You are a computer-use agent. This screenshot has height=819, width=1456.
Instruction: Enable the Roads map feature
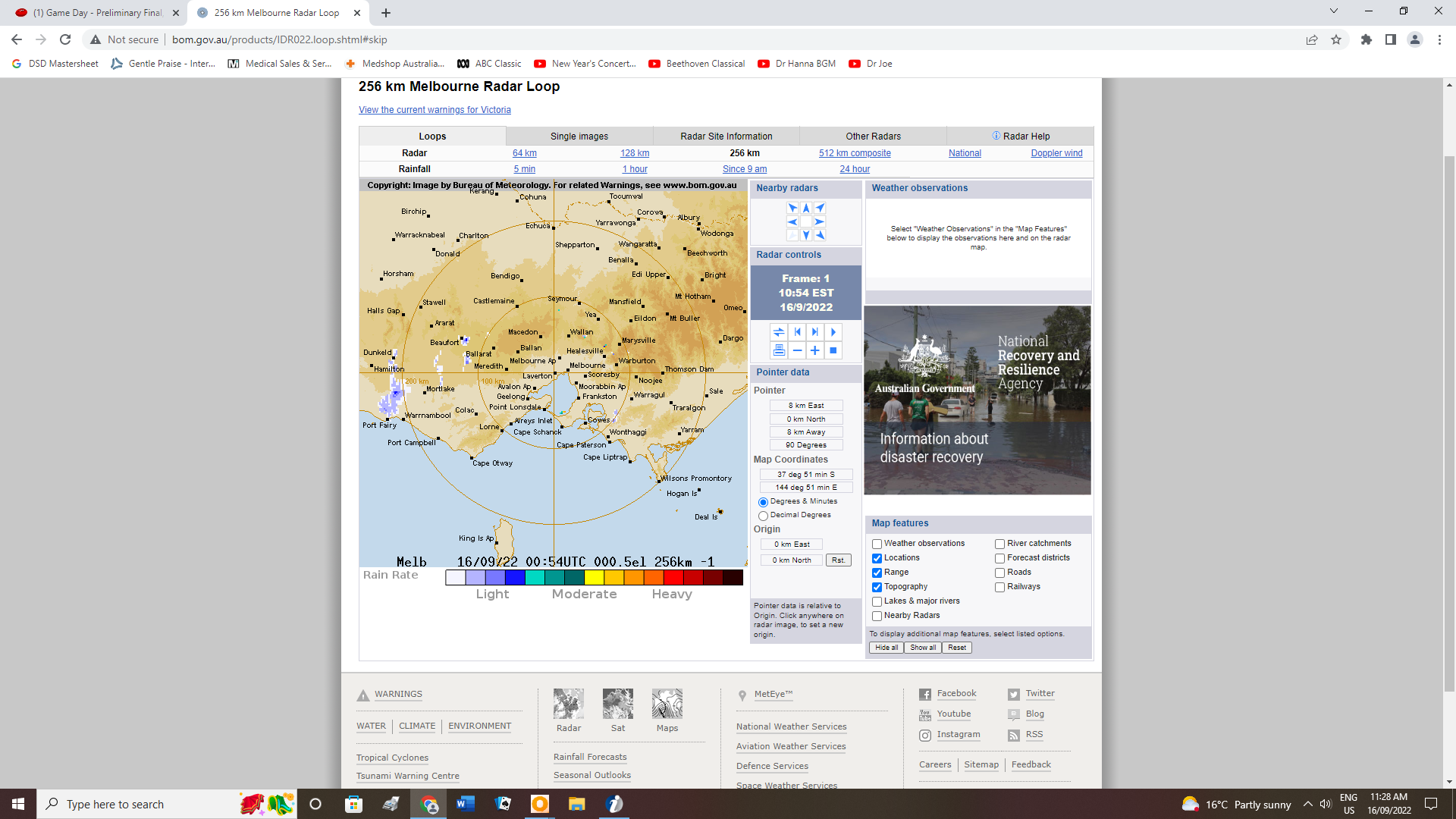tap(999, 573)
